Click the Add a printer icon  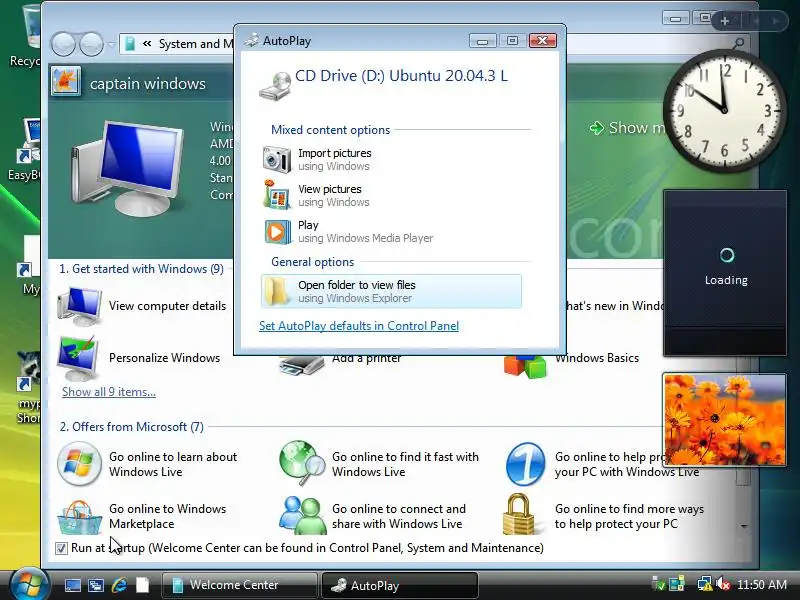[301, 365]
